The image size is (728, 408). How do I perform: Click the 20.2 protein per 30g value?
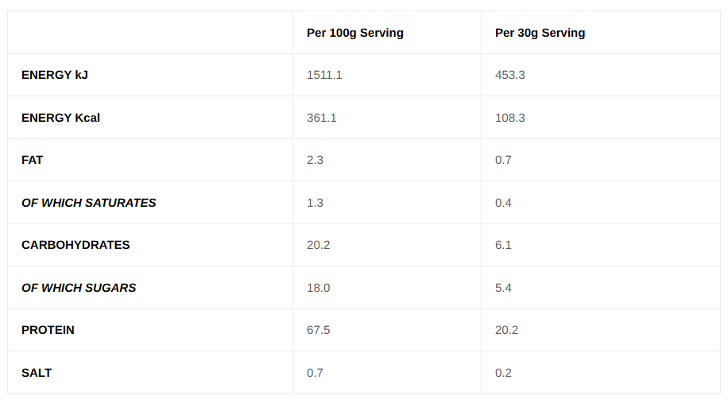coord(507,330)
